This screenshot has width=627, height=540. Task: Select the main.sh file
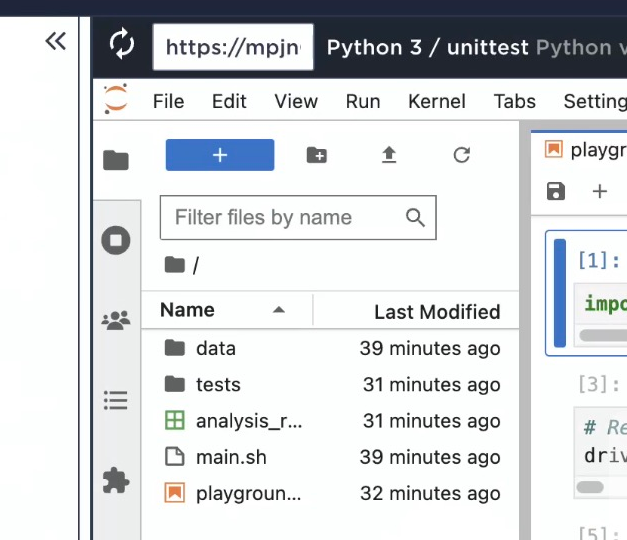point(231,457)
